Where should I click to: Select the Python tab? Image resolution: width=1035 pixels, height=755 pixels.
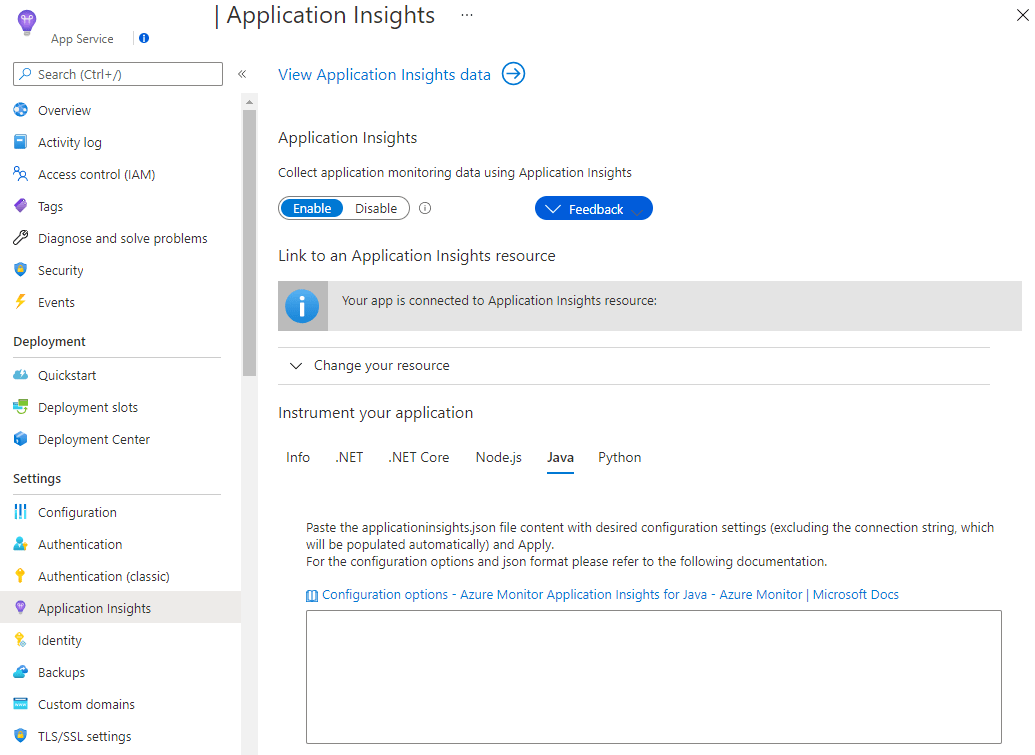pyautogui.click(x=619, y=457)
